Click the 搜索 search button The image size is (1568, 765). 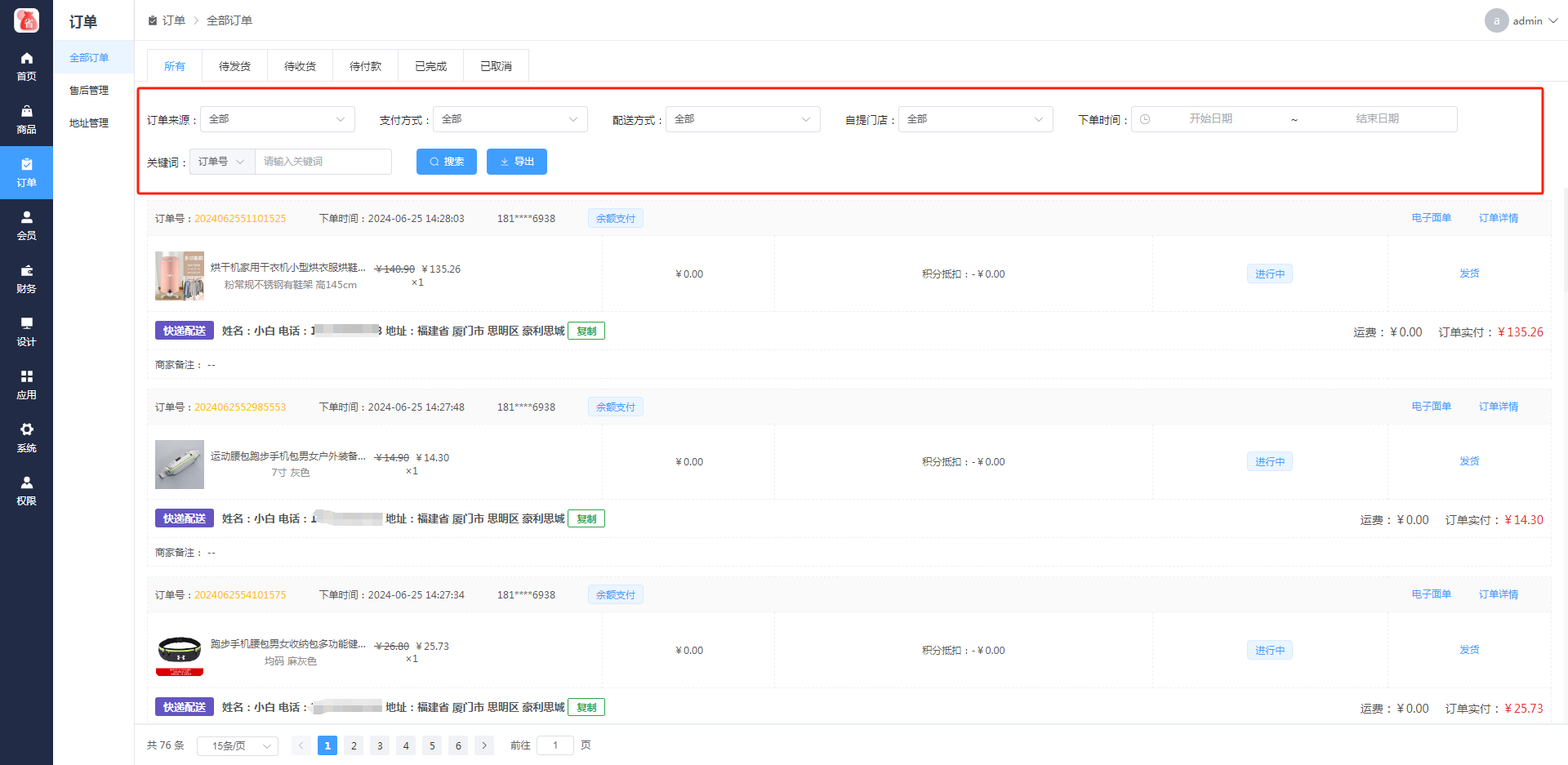tap(447, 162)
